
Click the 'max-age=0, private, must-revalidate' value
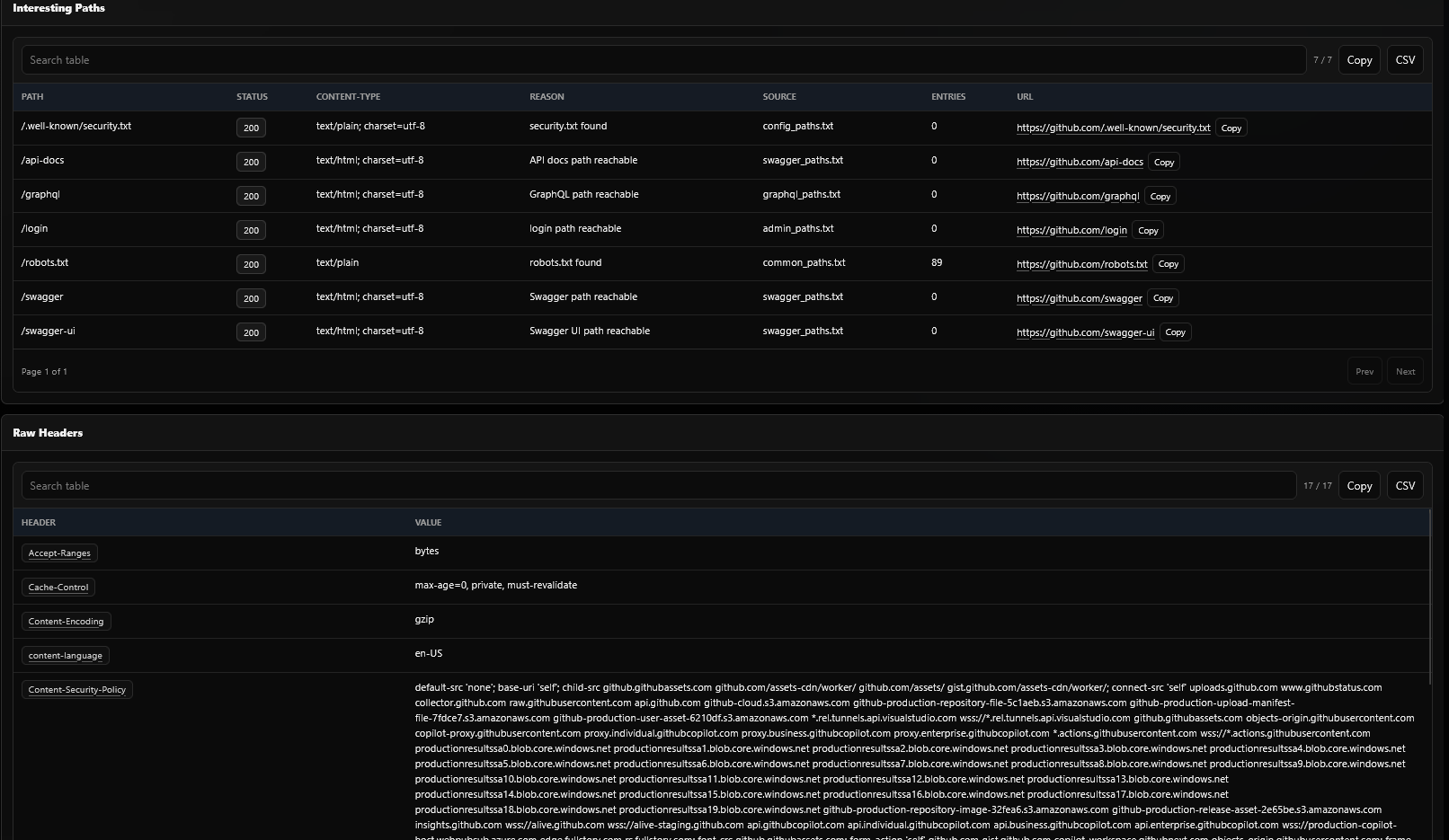click(496, 586)
